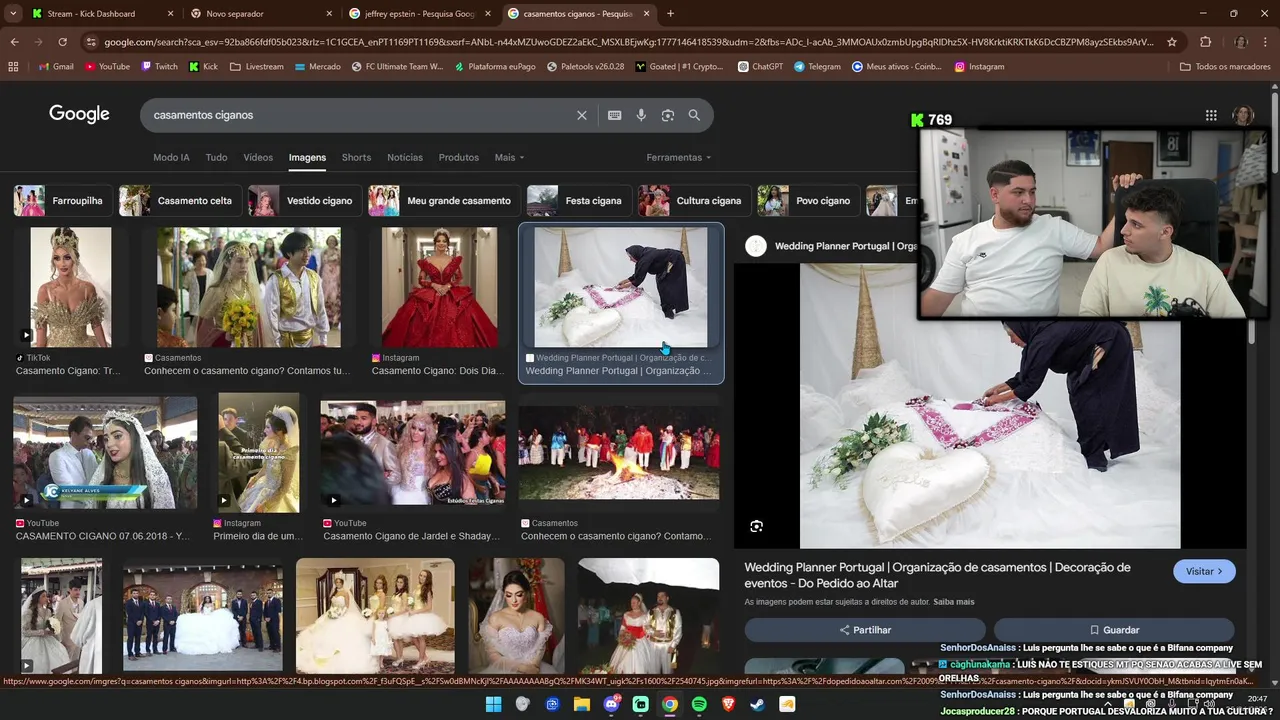
Task: Open Todos os marcadores folder
Action: coord(1225,67)
